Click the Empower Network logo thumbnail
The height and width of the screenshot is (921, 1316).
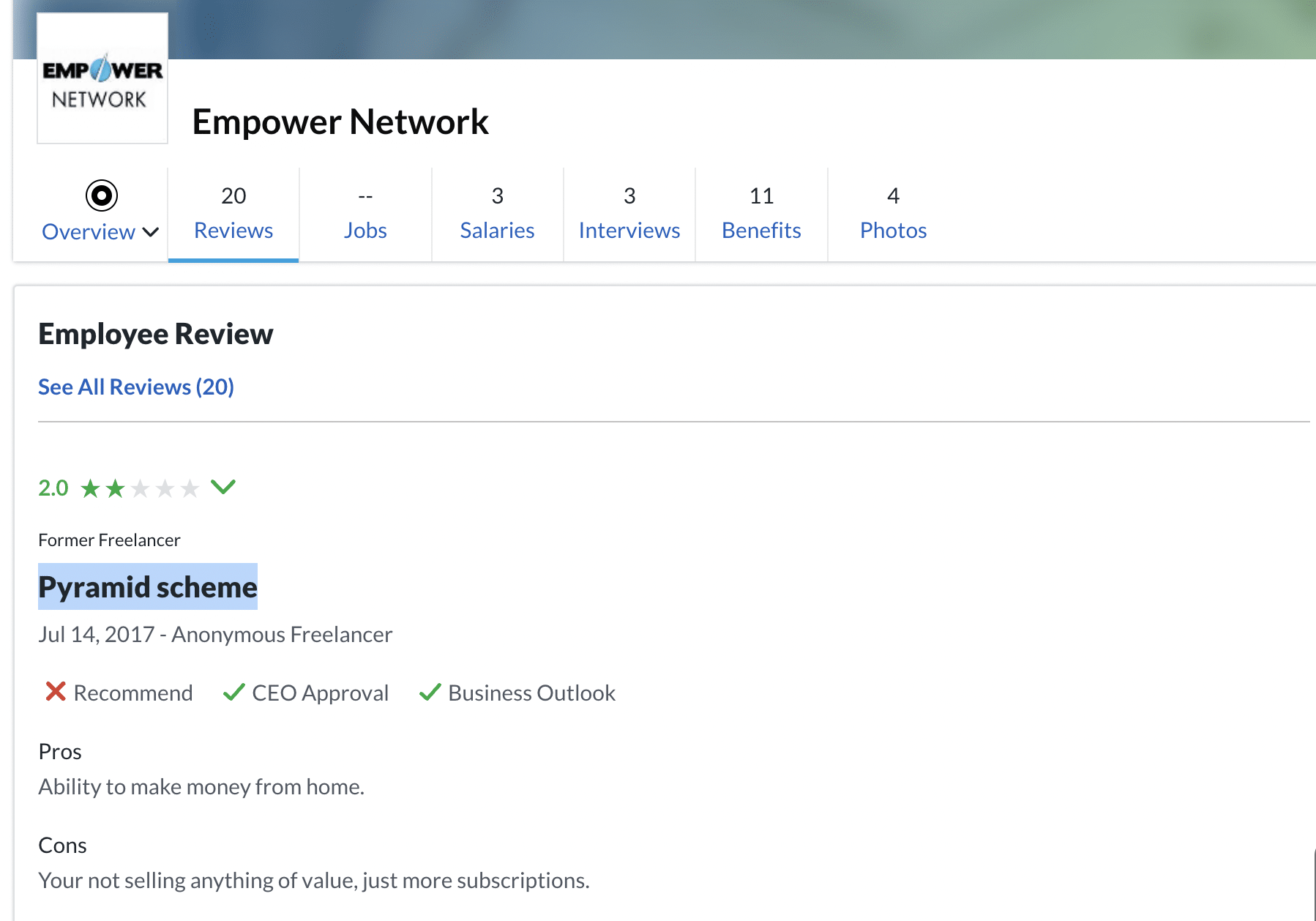click(x=102, y=78)
